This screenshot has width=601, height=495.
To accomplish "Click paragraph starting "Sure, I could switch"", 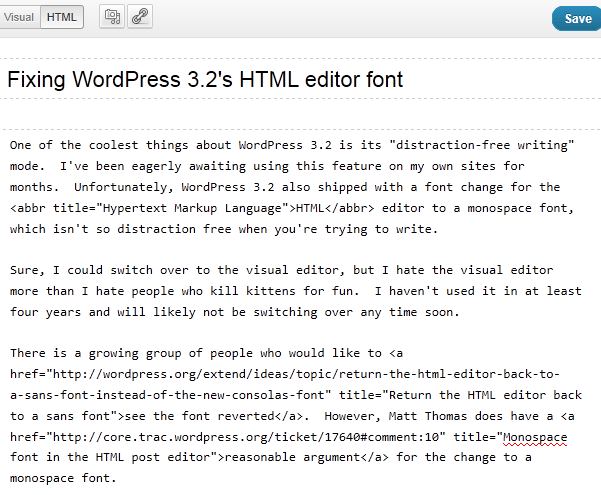I will (296, 291).
